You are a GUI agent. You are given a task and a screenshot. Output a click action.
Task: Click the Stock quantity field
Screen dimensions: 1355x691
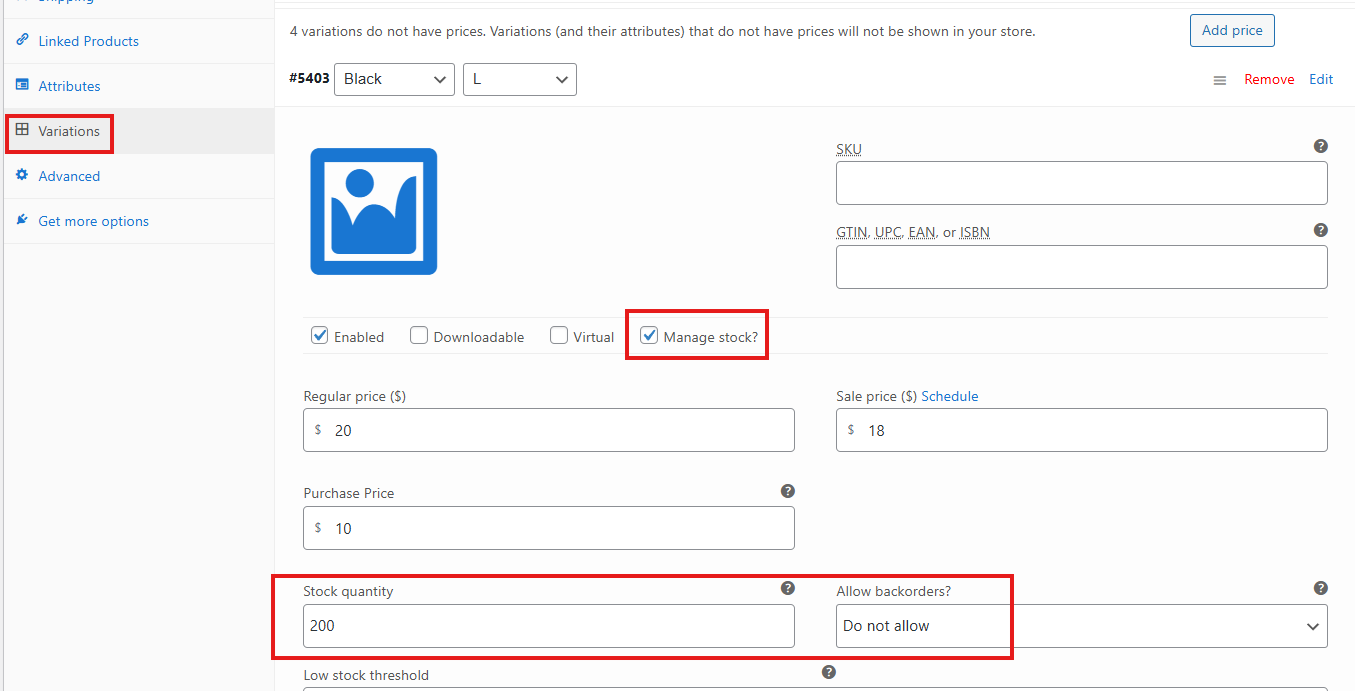point(549,626)
